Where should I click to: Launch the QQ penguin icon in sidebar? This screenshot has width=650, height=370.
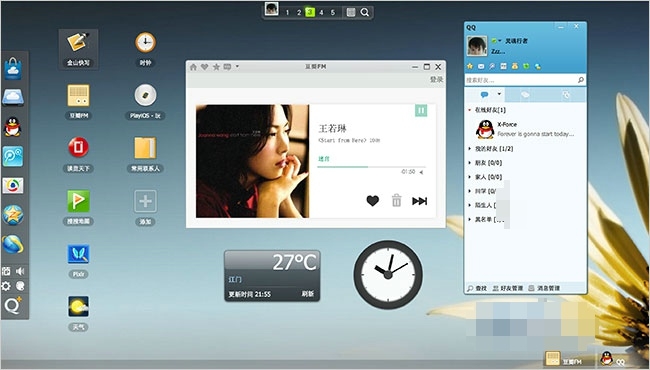coord(13,127)
